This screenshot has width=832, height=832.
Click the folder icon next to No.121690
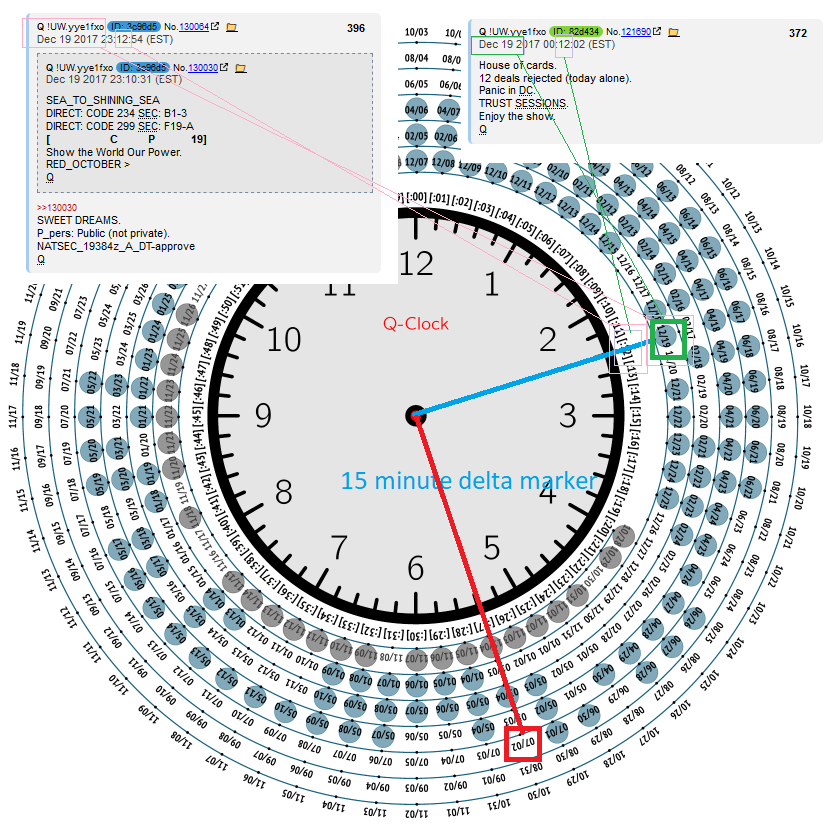coord(674,32)
